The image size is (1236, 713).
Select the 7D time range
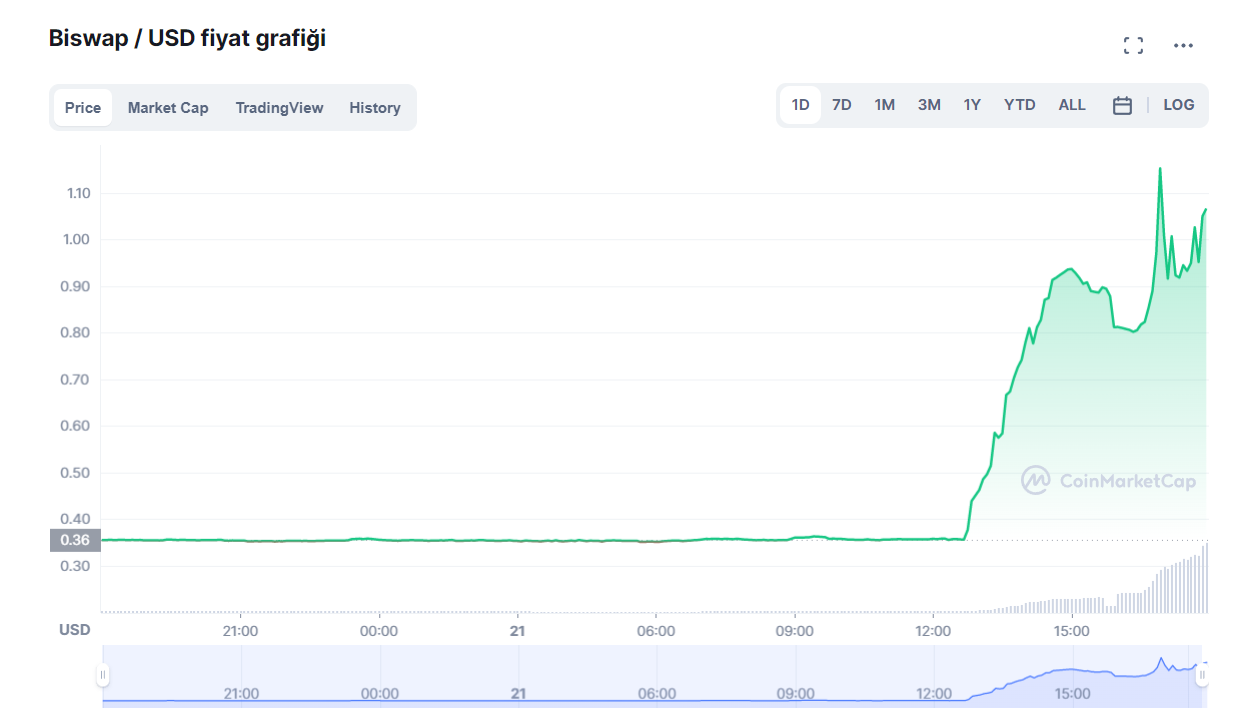point(842,105)
